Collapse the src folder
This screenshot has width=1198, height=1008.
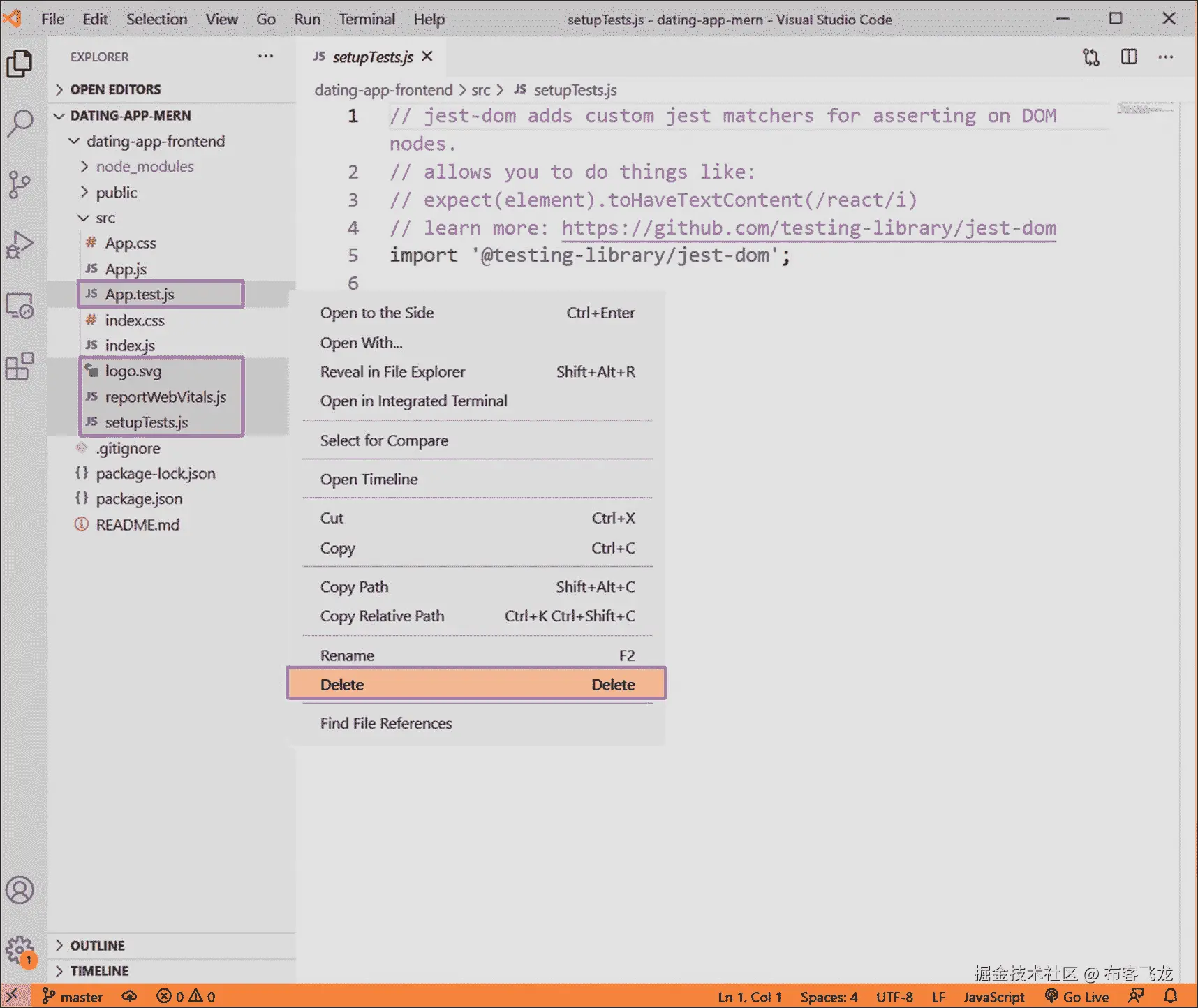[172, 218]
